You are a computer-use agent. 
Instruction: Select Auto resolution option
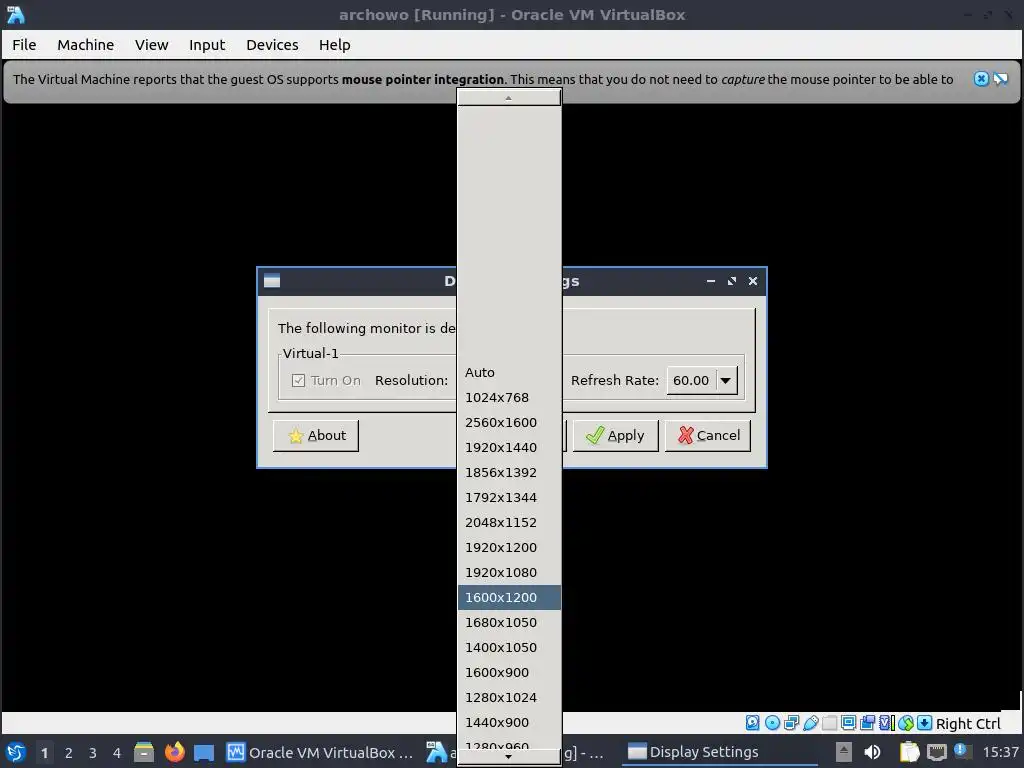click(x=509, y=372)
